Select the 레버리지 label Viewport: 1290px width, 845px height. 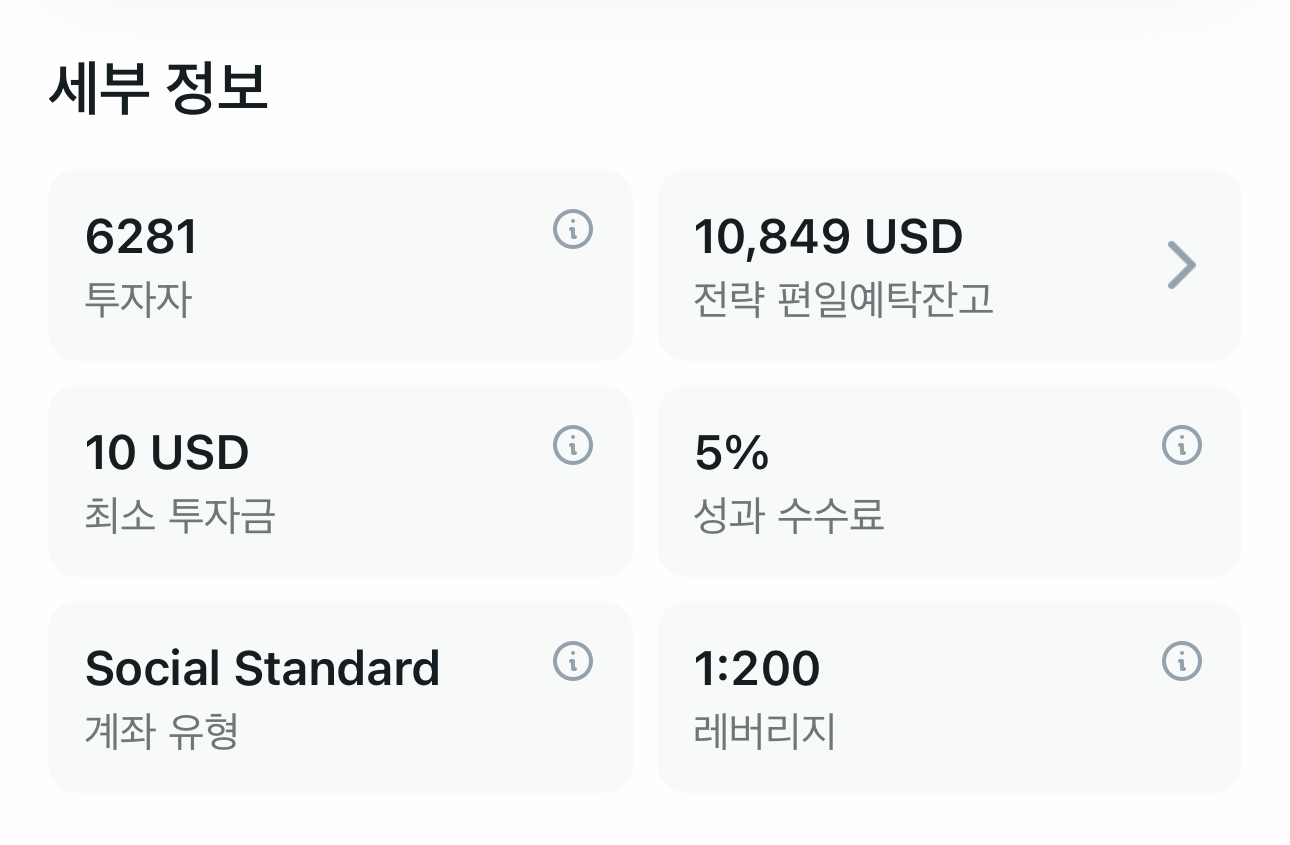[x=764, y=732]
